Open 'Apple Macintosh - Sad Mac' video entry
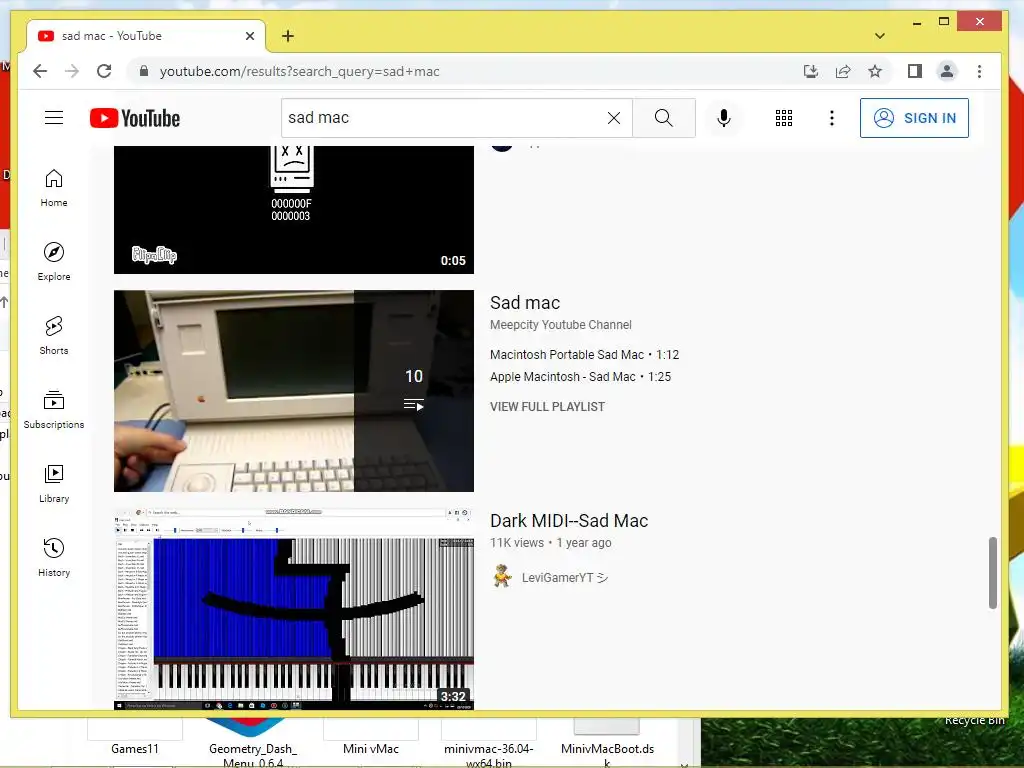1024x768 pixels. pyautogui.click(x=581, y=377)
